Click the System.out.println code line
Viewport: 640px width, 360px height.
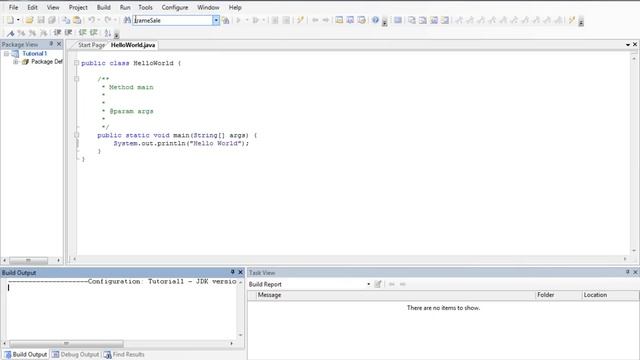pos(181,143)
